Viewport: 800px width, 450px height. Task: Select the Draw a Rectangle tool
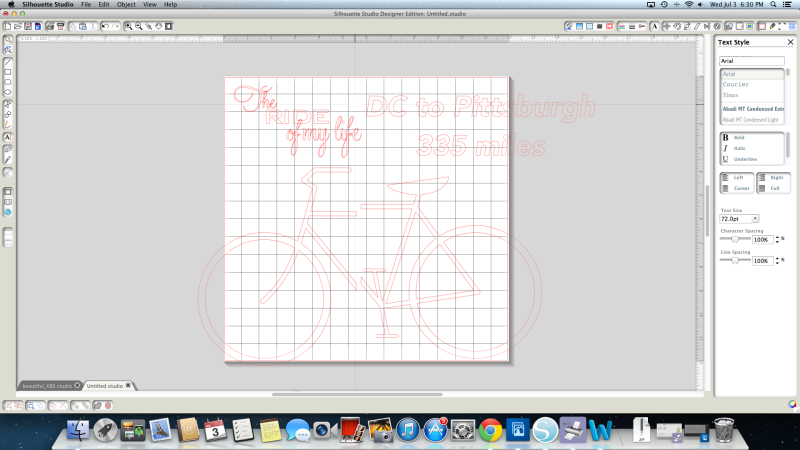click(8, 72)
